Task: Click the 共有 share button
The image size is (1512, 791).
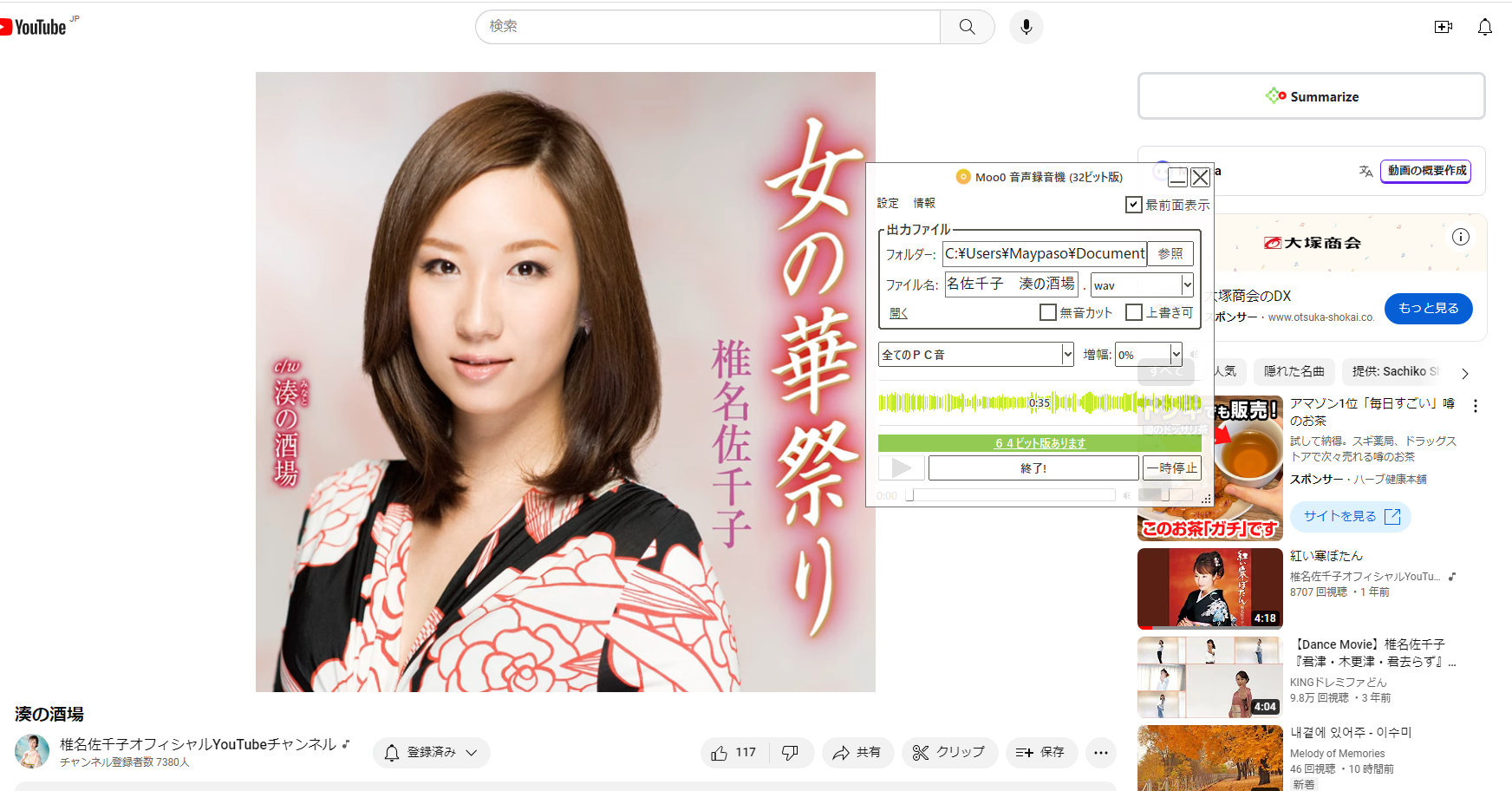Action: pos(857,752)
